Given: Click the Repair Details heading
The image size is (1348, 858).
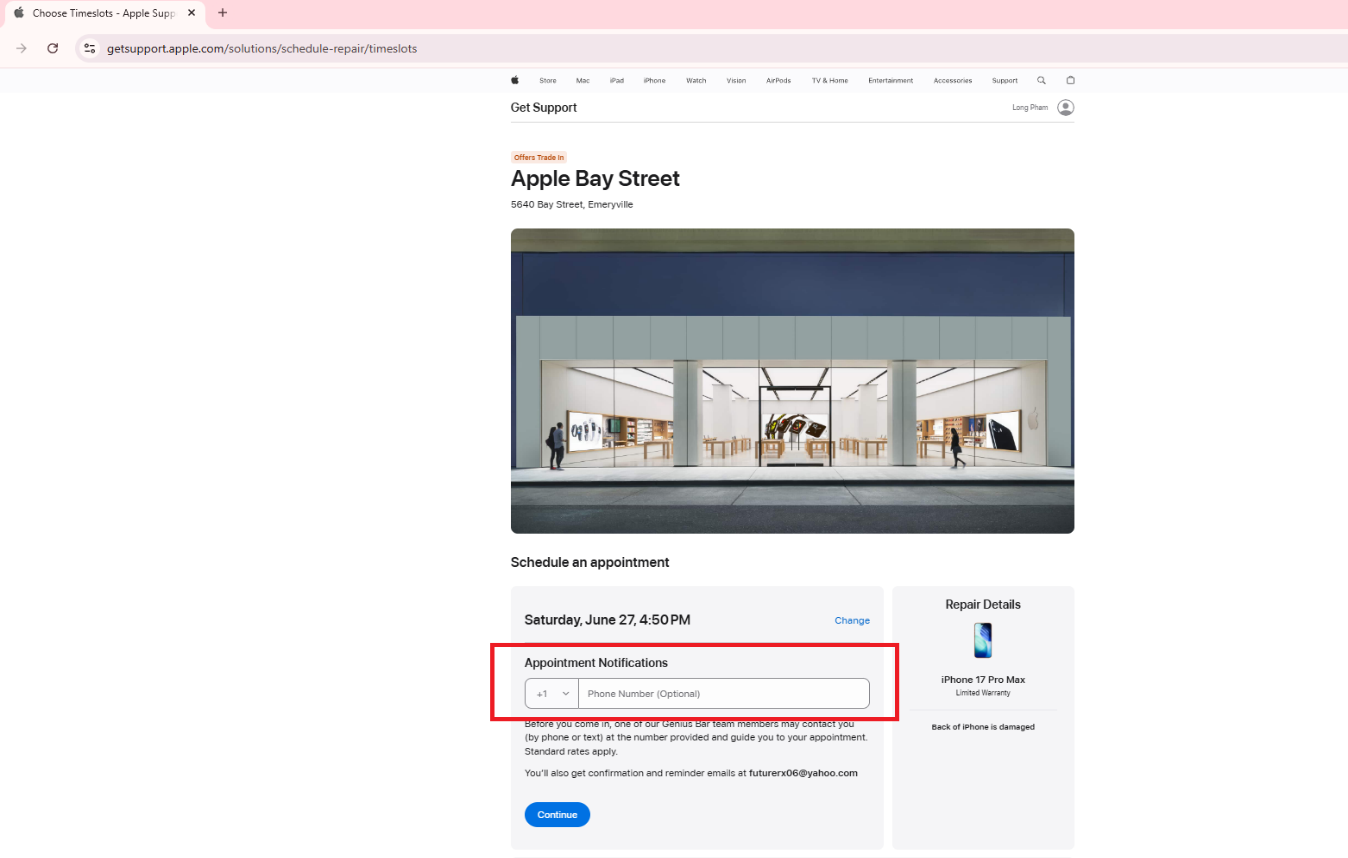Looking at the screenshot, I should pos(983,605).
